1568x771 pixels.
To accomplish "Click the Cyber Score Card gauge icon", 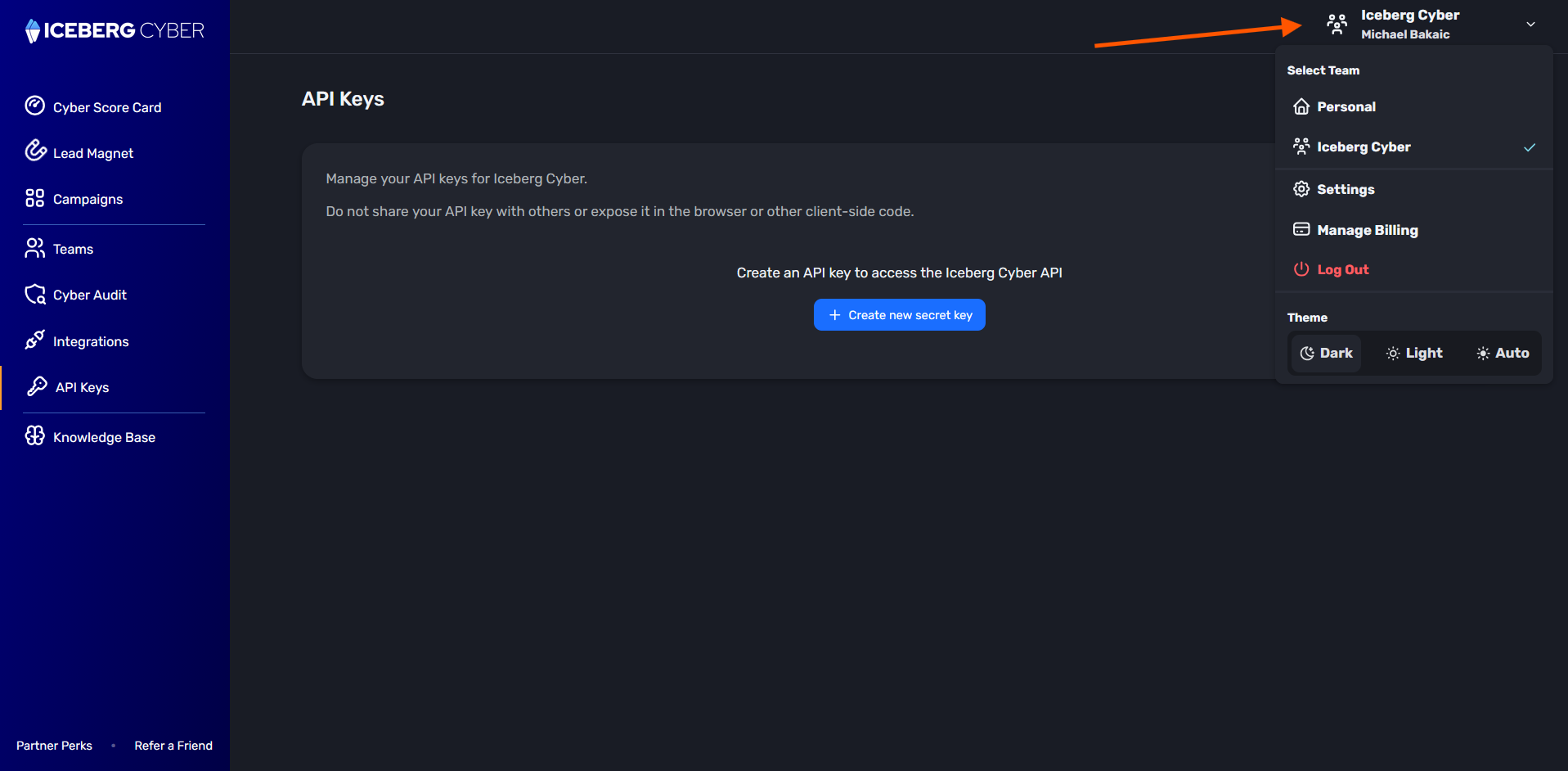I will (35, 106).
